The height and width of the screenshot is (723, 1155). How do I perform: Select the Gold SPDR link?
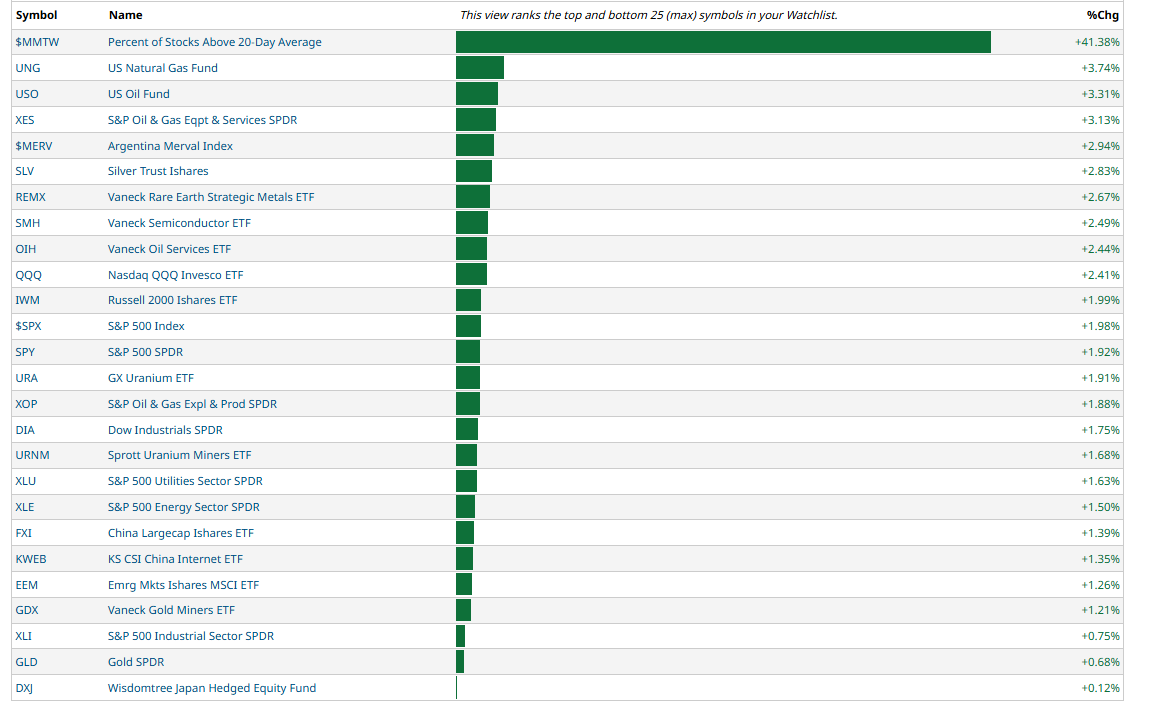pos(136,662)
